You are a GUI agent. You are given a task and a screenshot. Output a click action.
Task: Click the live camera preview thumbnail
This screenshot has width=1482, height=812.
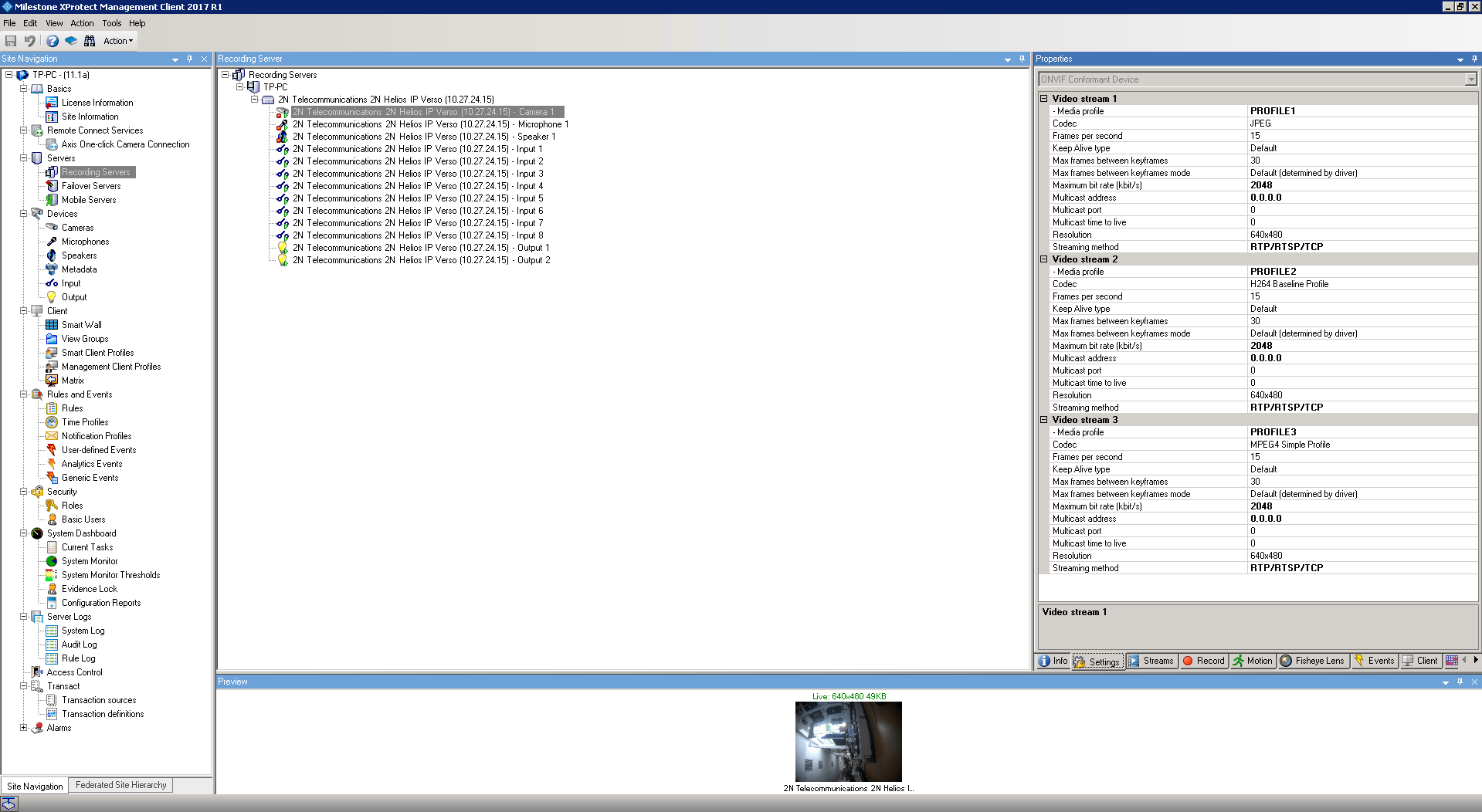[x=848, y=741]
